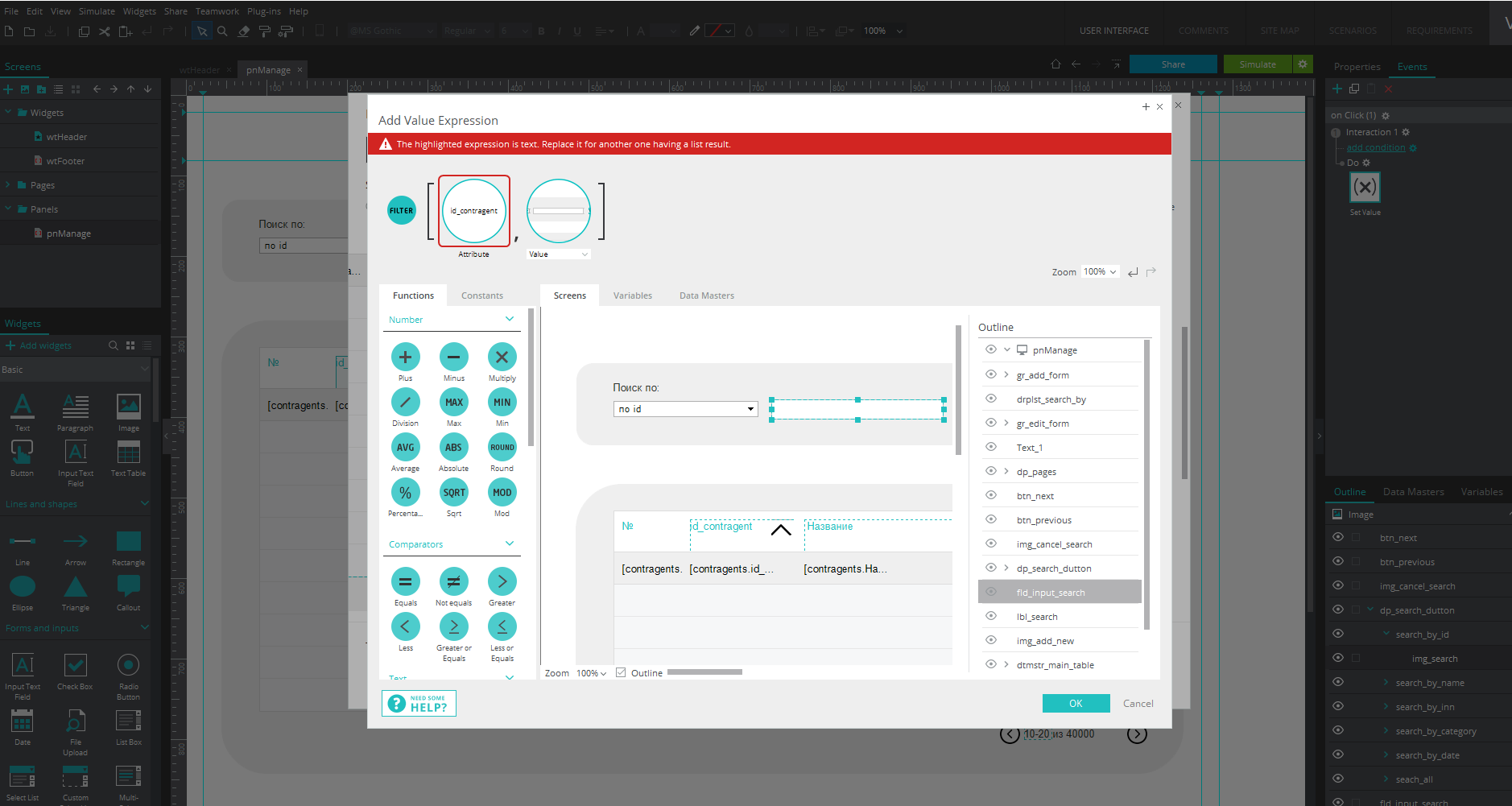
Task: Click the OK button
Action: click(1076, 703)
